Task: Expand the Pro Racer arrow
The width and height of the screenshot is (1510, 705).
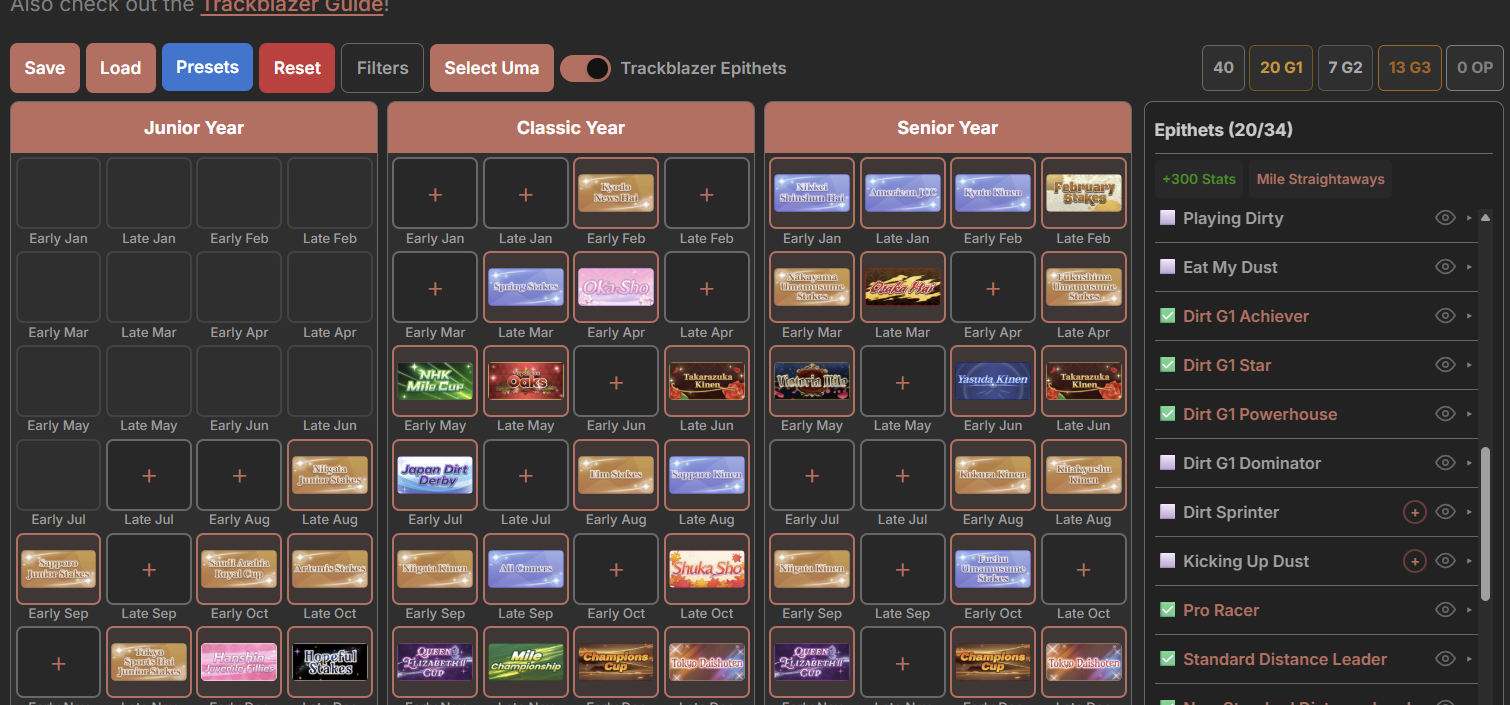Action: (1469, 610)
